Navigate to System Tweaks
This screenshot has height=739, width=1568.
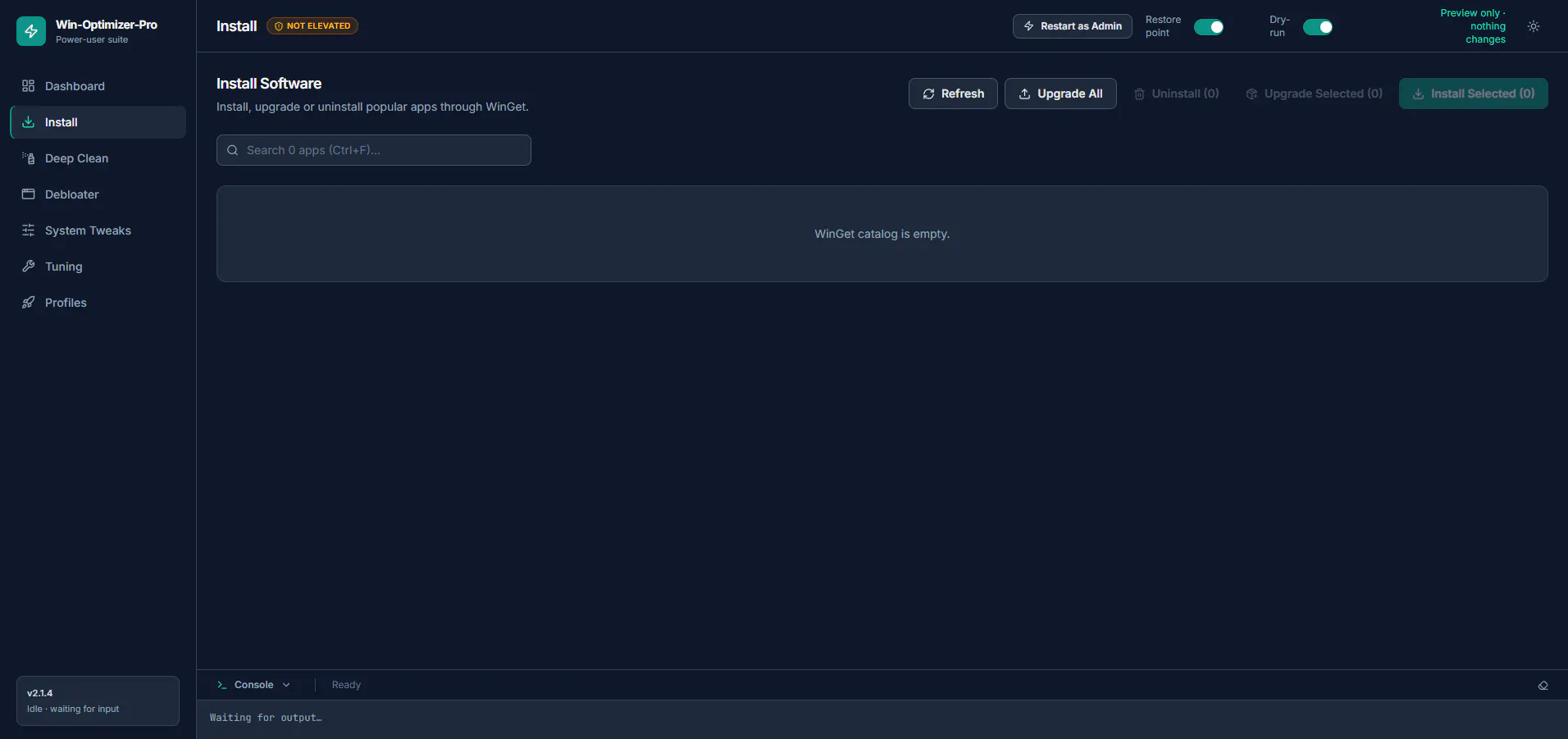(x=98, y=230)
